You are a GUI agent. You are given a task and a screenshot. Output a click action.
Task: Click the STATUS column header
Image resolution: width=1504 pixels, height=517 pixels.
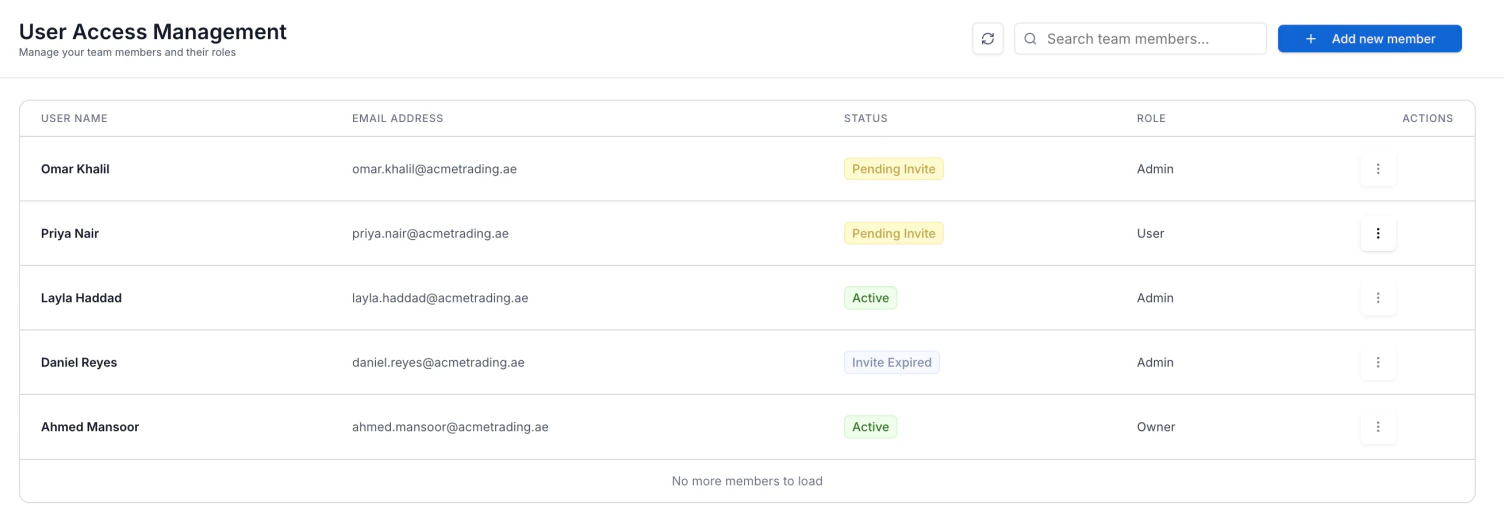tap(866, 118)
